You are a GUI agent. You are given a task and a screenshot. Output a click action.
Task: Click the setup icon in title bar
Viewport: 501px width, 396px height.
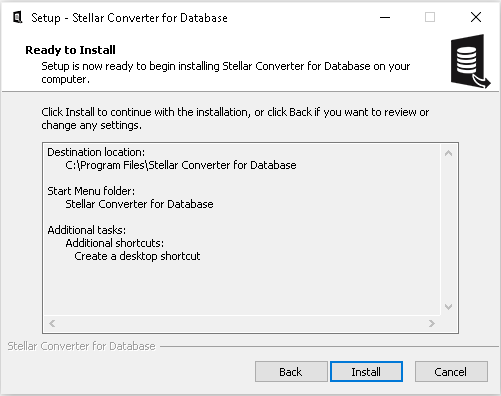(17, 17)
